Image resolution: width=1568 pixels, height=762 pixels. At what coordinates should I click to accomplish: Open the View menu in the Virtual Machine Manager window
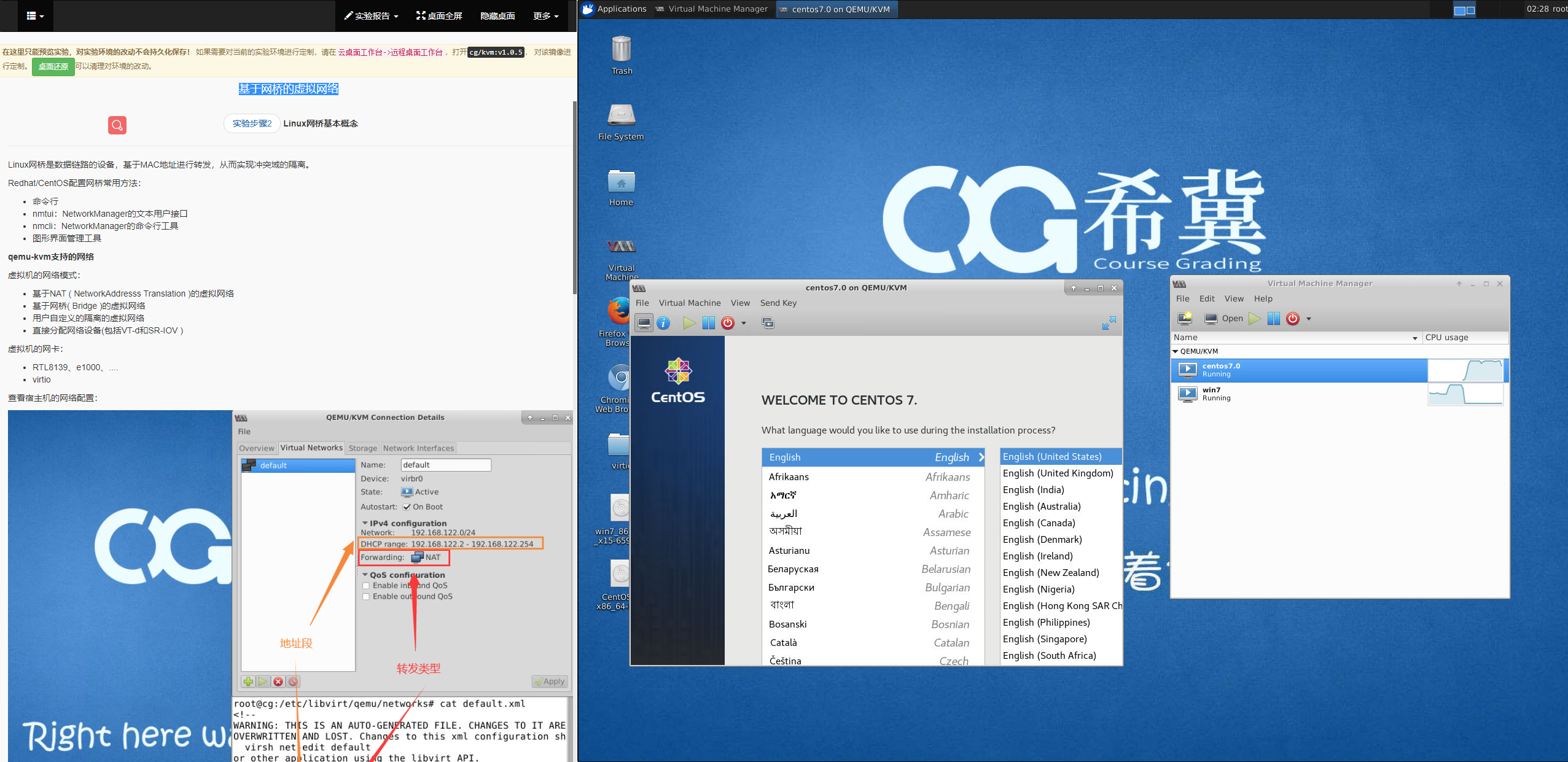(1234, 299)
